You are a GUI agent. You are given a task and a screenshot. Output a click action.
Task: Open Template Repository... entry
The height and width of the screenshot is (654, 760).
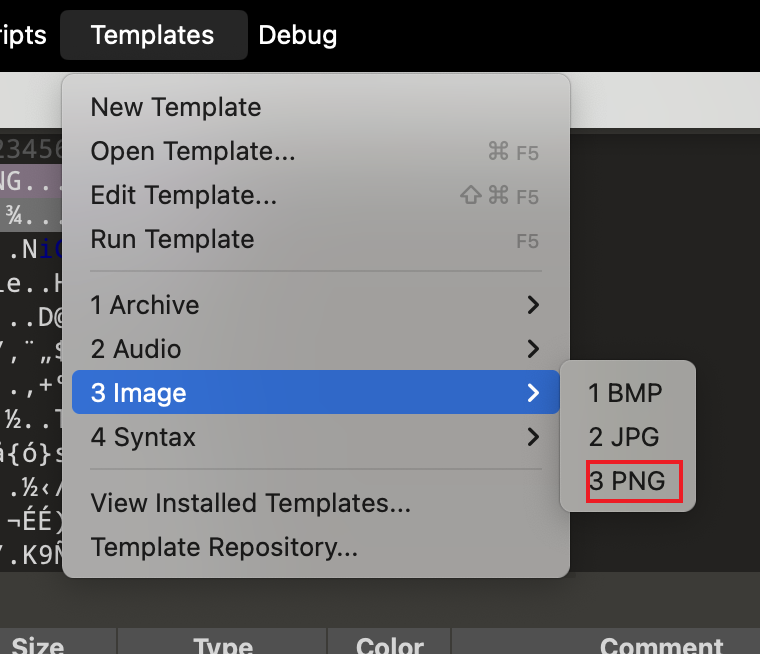tap(224, 547)
